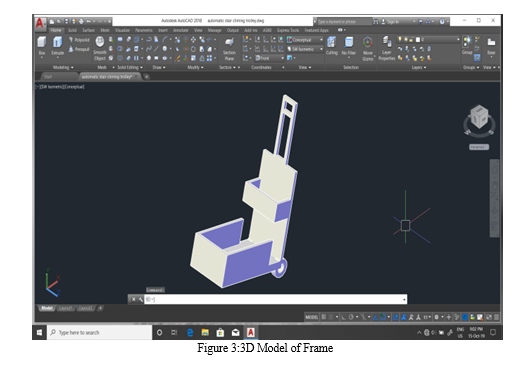Toggle the MODEL space status button

point(312,317)
